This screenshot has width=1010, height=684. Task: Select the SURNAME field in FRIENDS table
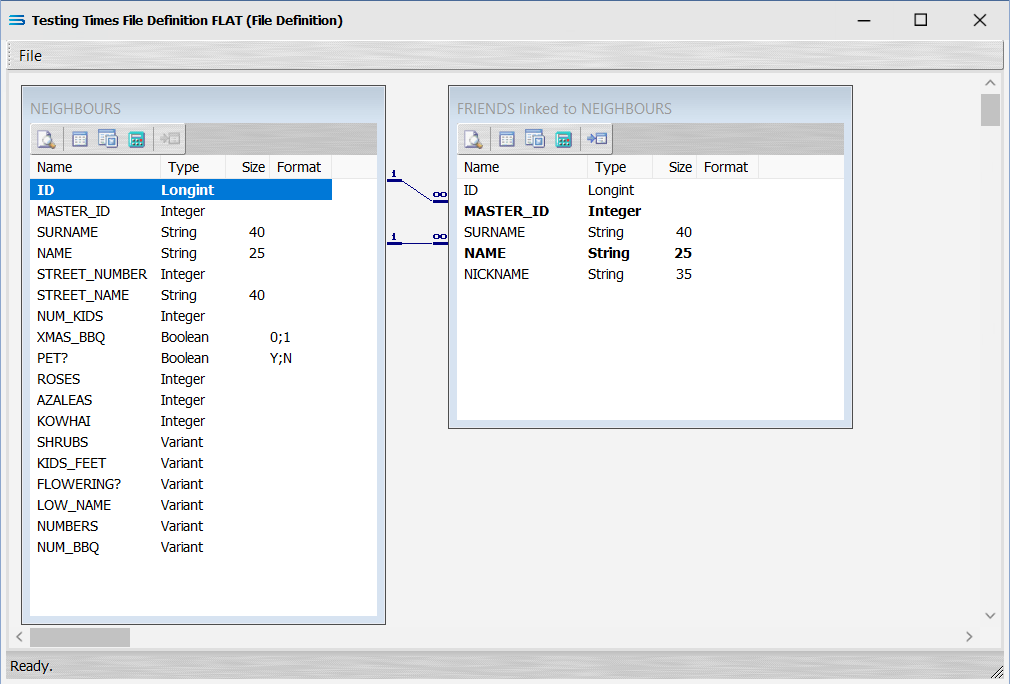(x=608, y=233)
